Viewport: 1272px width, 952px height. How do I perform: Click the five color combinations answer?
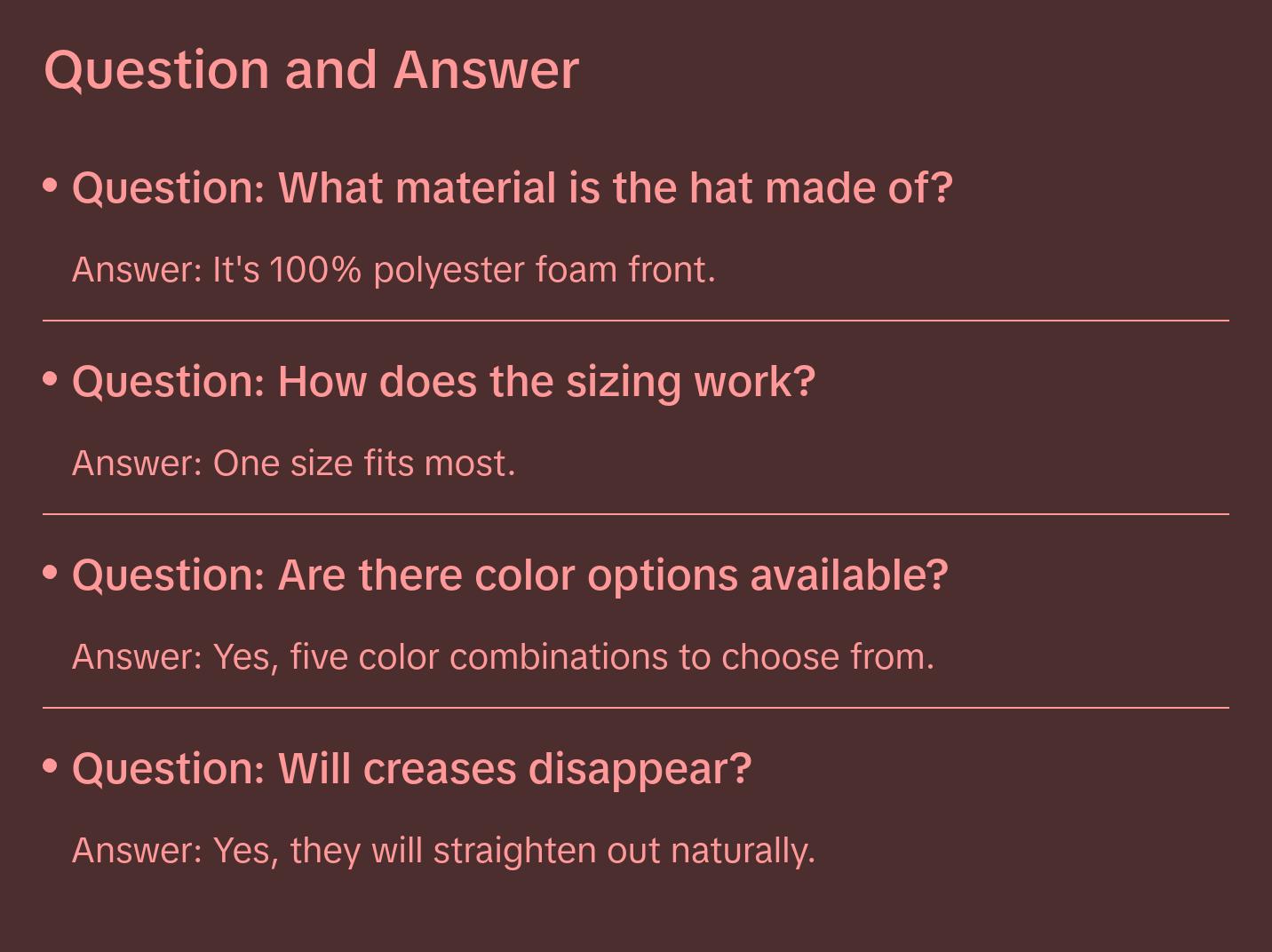coord(503,657)
